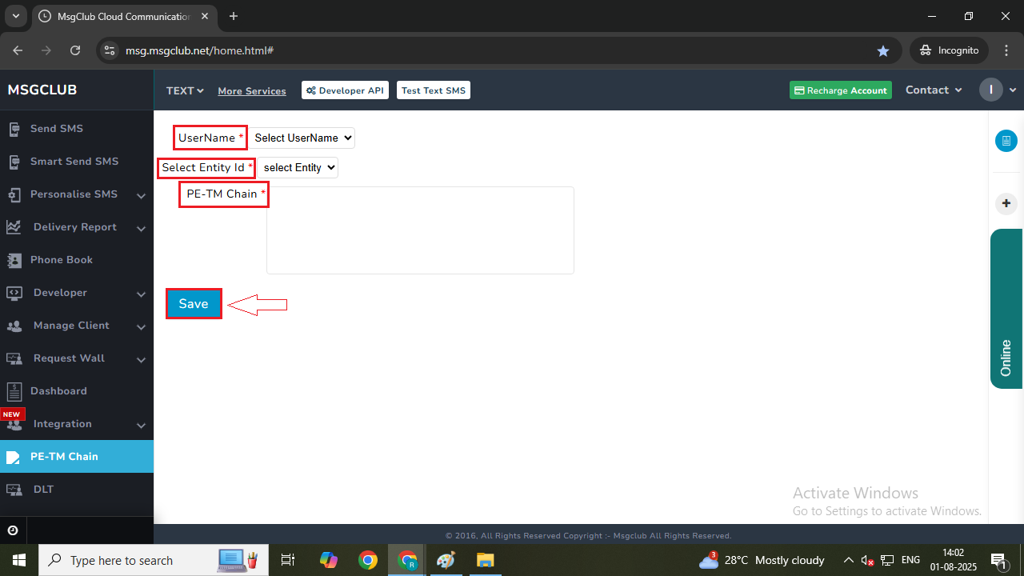The width and height of the screenshot is (1024, 576).
Task: Open the Smart Send SMS menu item
Action: [x=76, y=161]
